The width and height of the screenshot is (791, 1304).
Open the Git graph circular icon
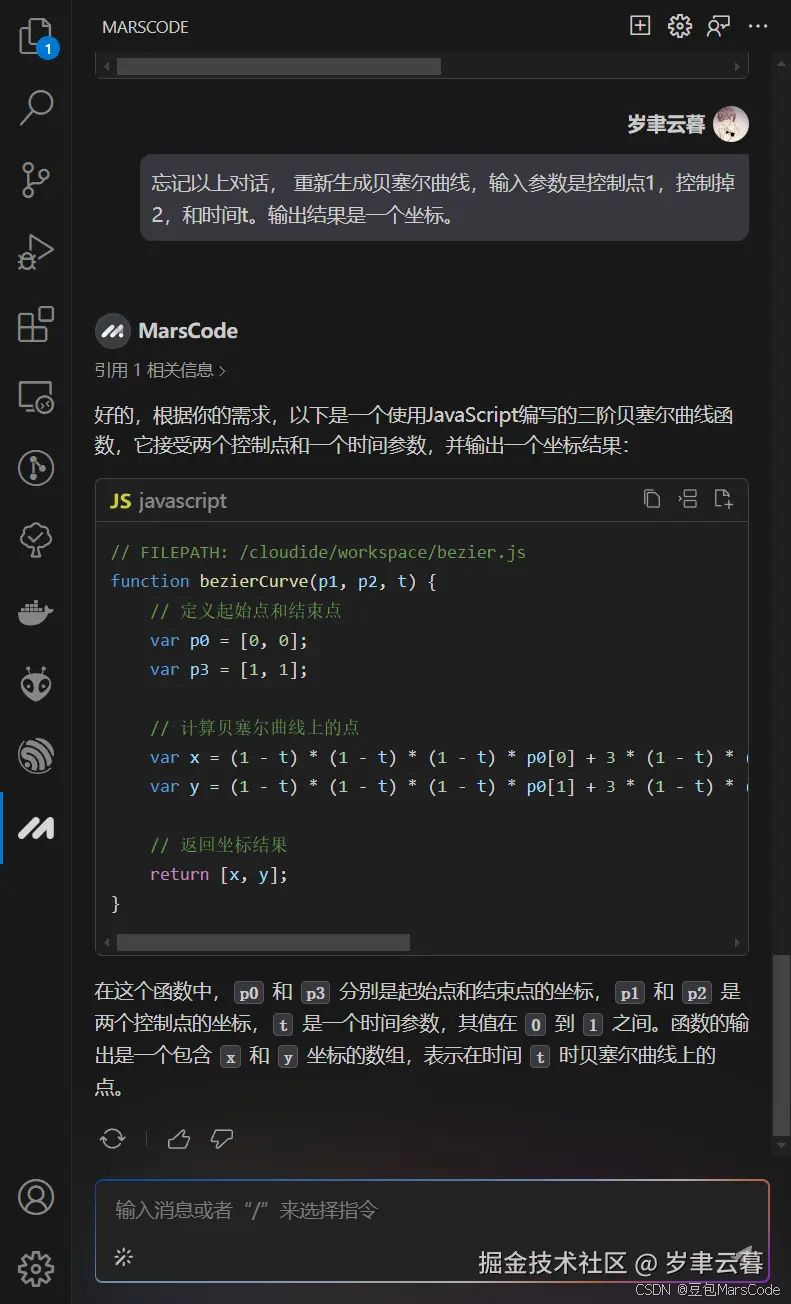coord(36,469)
